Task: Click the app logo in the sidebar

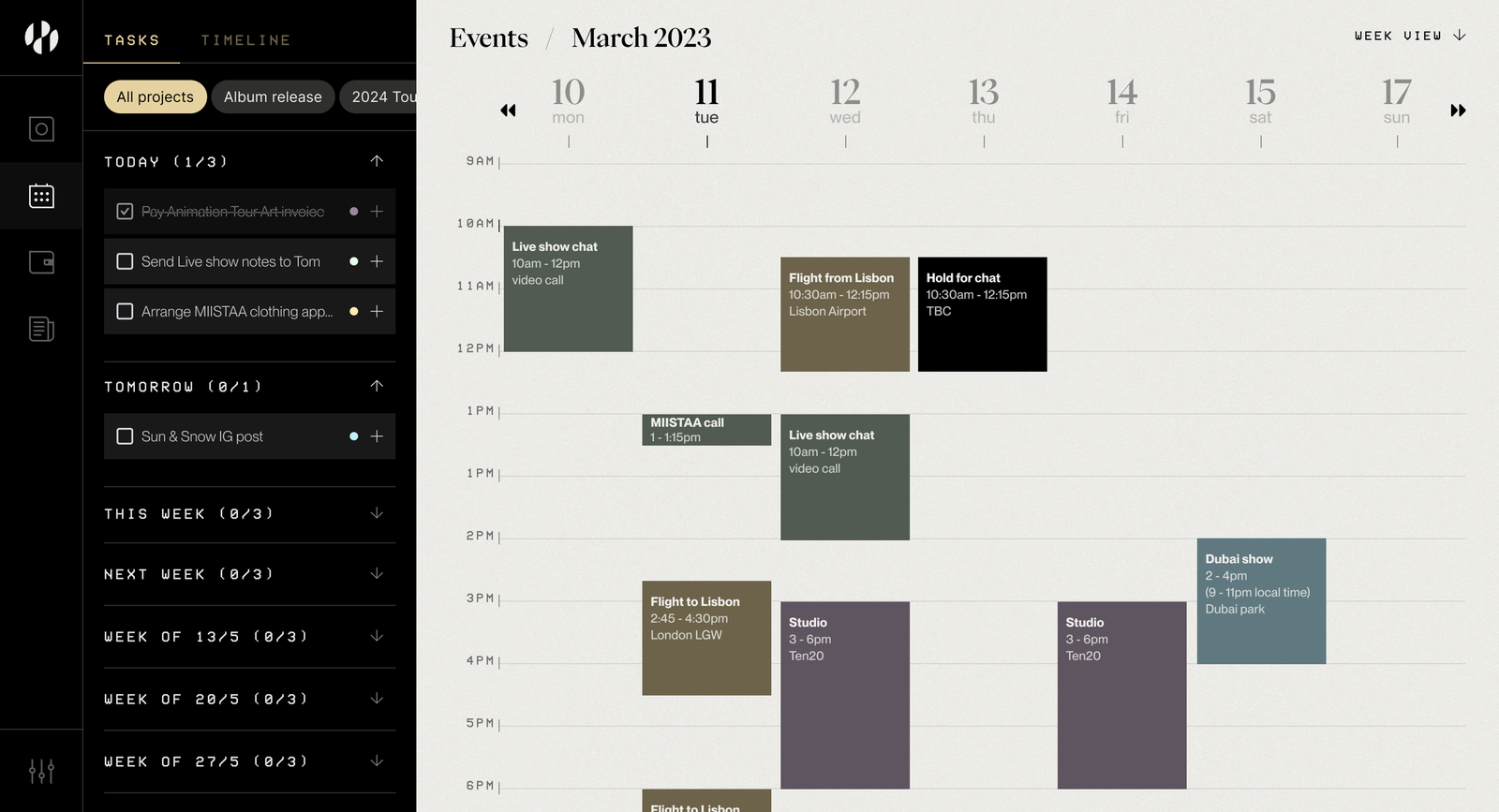Action: coord(41,37)
